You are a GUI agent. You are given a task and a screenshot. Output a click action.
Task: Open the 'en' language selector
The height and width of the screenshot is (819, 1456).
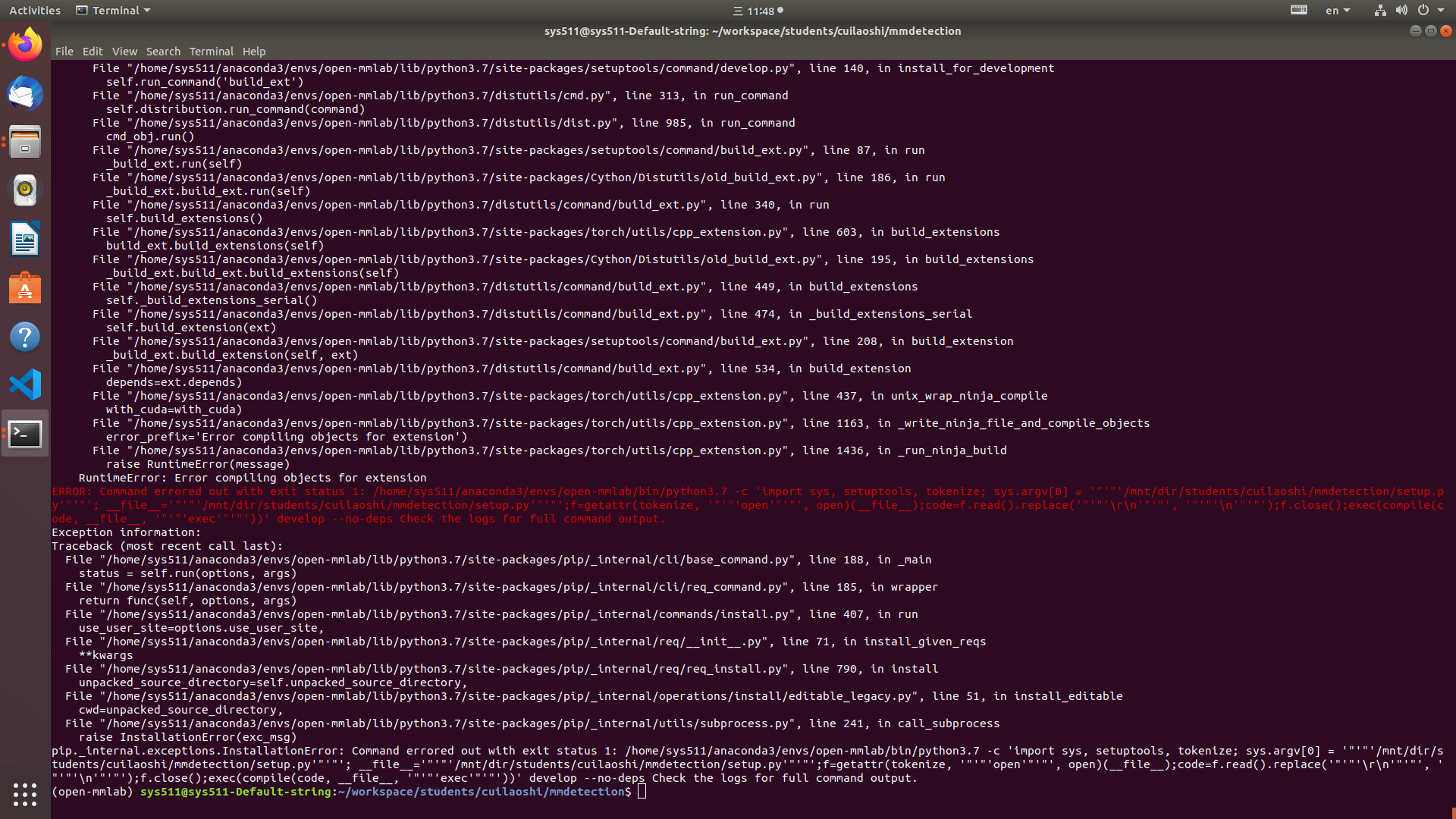coord(1336,10)
